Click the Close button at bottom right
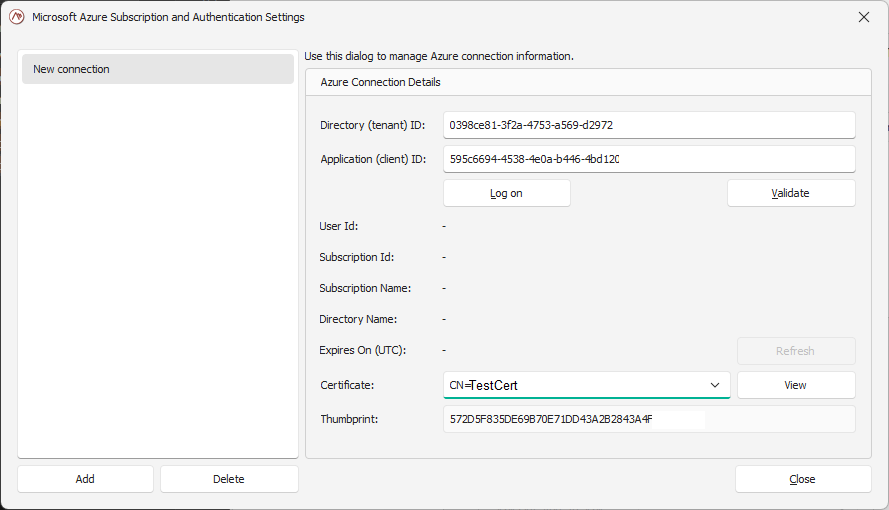Image resolution: width=889 pixels, height=510 pixels. coord(803,479)
